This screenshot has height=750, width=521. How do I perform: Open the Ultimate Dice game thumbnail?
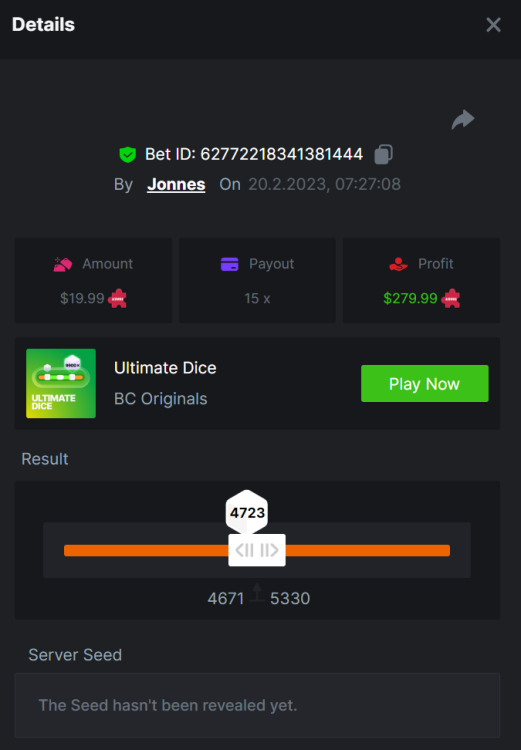[x=61, y=383]
